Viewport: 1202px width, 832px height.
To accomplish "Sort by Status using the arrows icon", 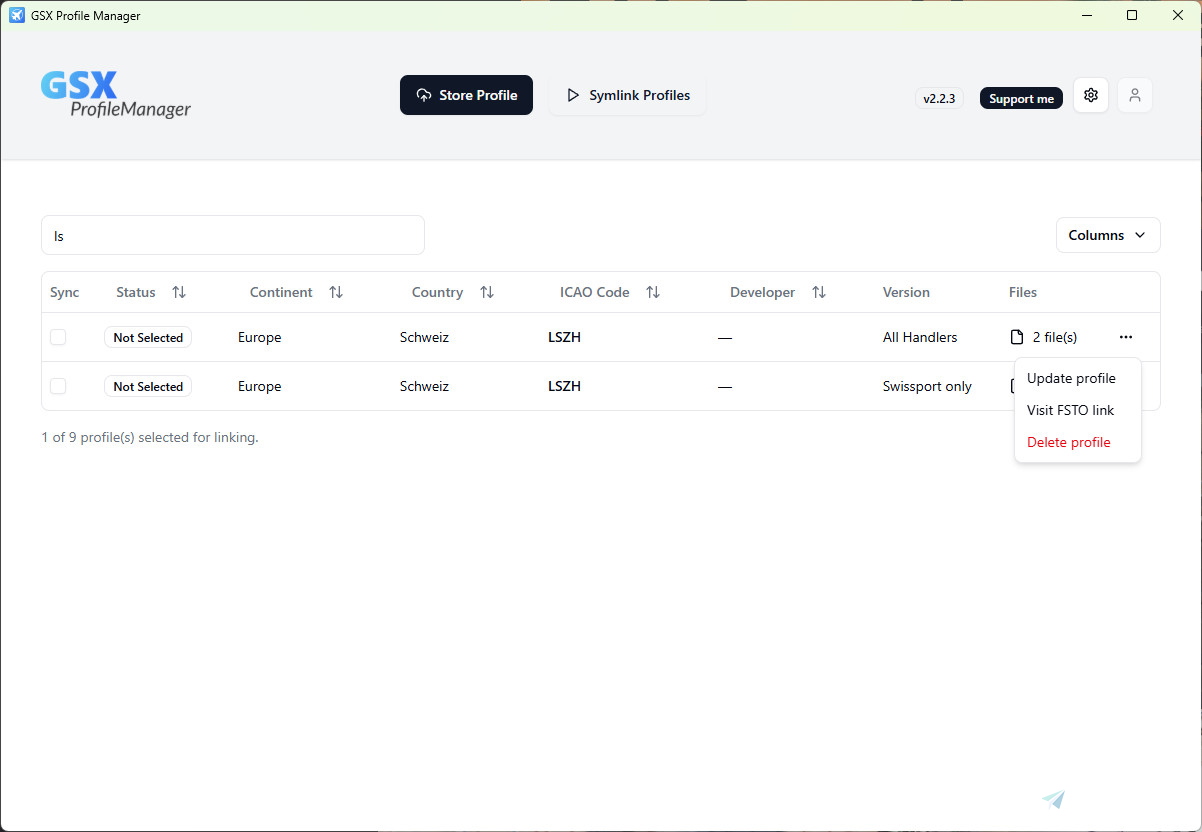I will (179, 292).
